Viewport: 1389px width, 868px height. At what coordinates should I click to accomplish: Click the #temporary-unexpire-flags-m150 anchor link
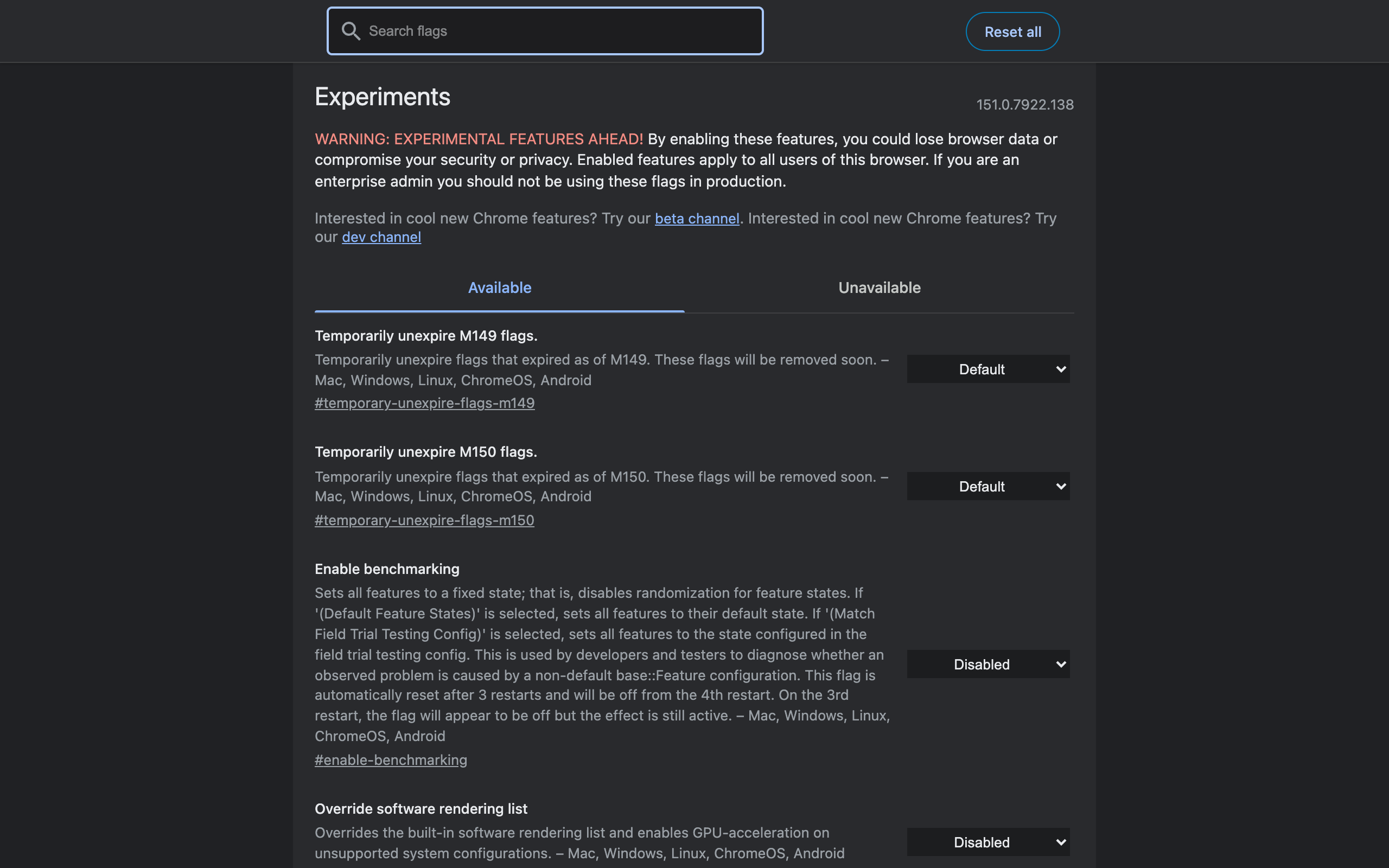click(424, 520)
